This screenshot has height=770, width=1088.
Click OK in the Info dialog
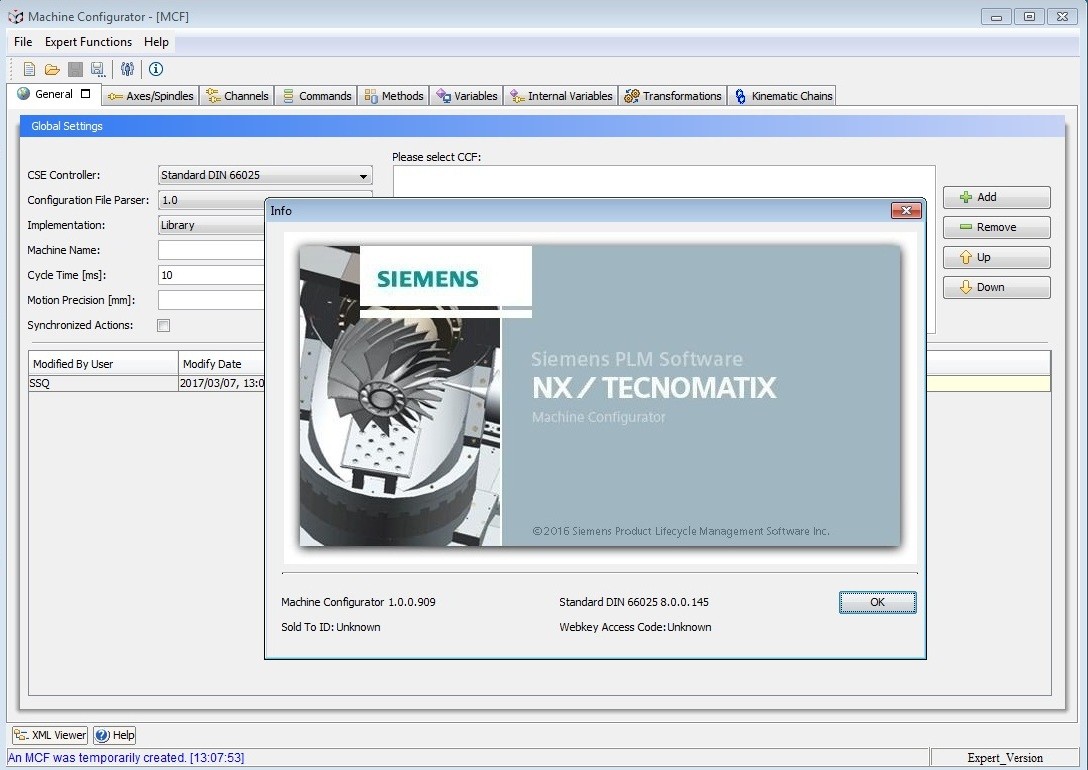(878, 602)
